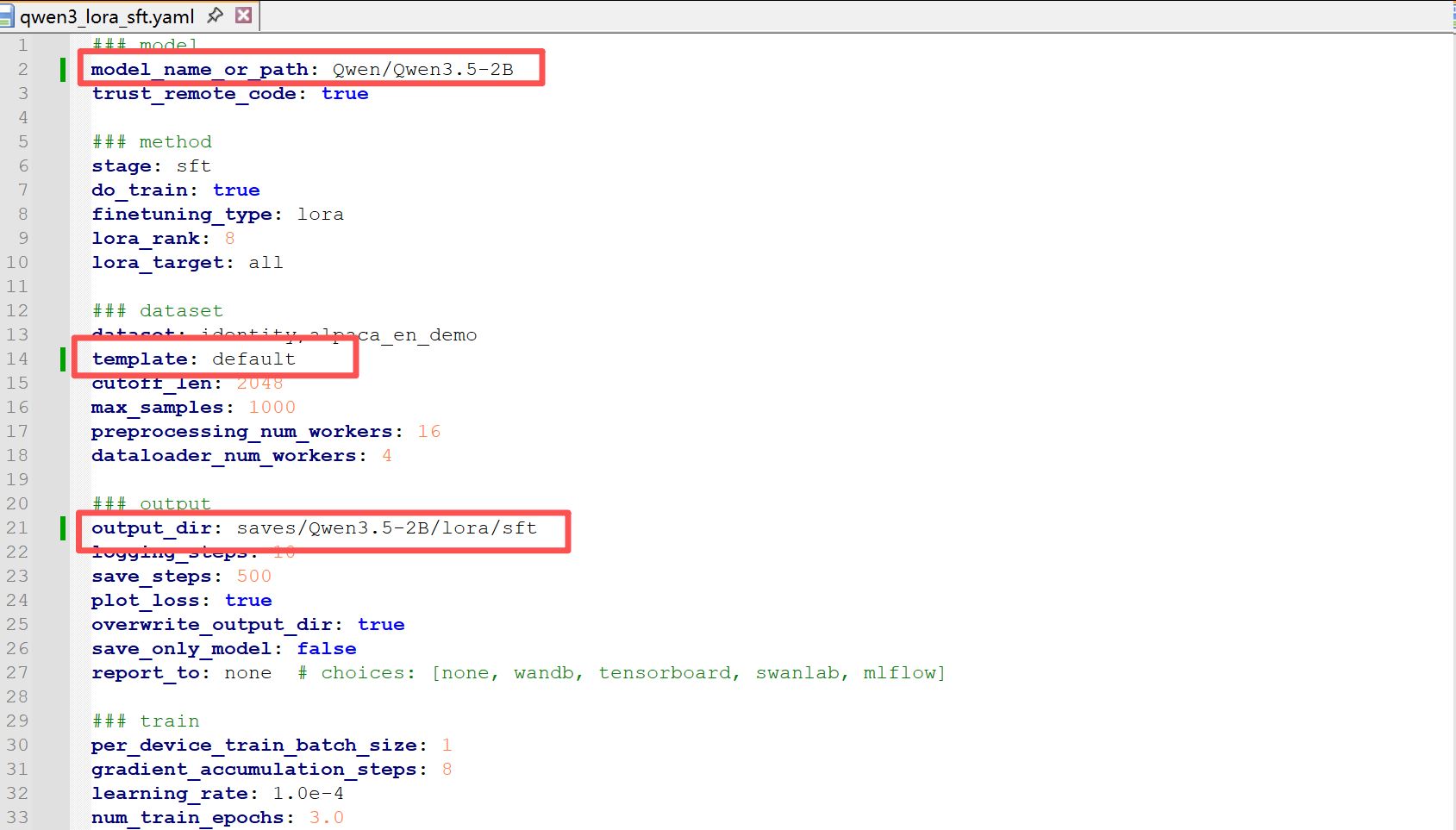Click learning_rate value 1.0e-4
The width and height of the screenshot is (1456, 830).
308,794
